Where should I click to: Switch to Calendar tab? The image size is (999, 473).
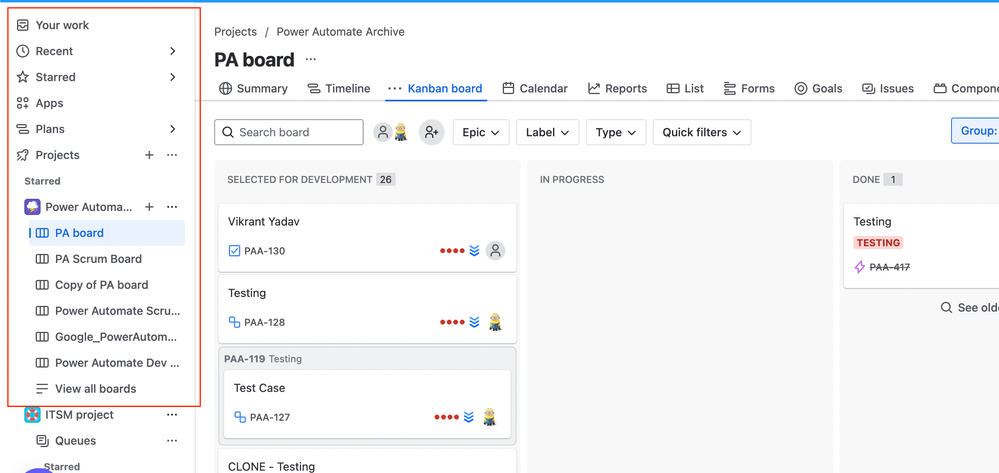pos(535,89)
